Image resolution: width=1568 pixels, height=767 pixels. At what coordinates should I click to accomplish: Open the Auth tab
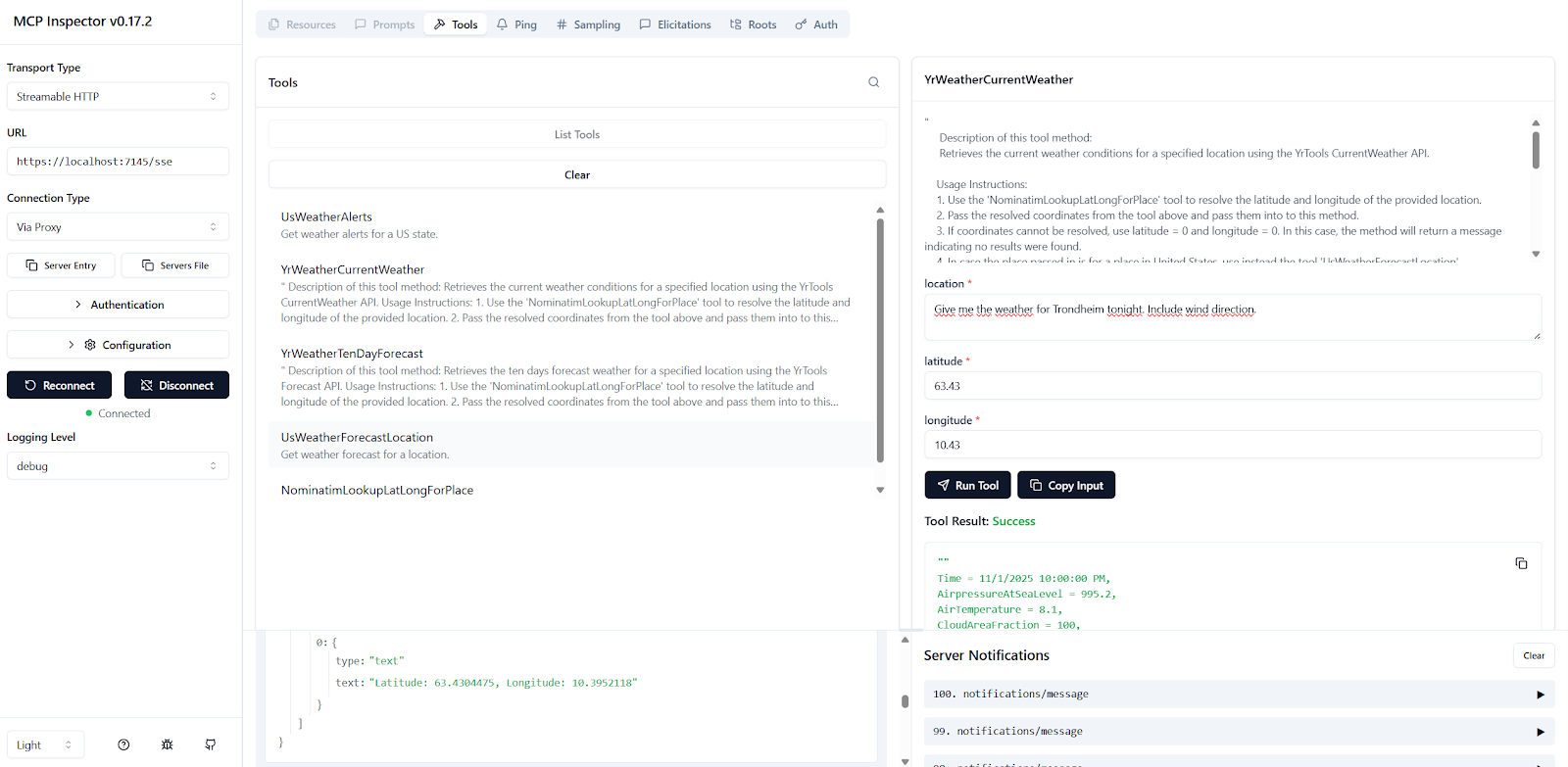816,24
